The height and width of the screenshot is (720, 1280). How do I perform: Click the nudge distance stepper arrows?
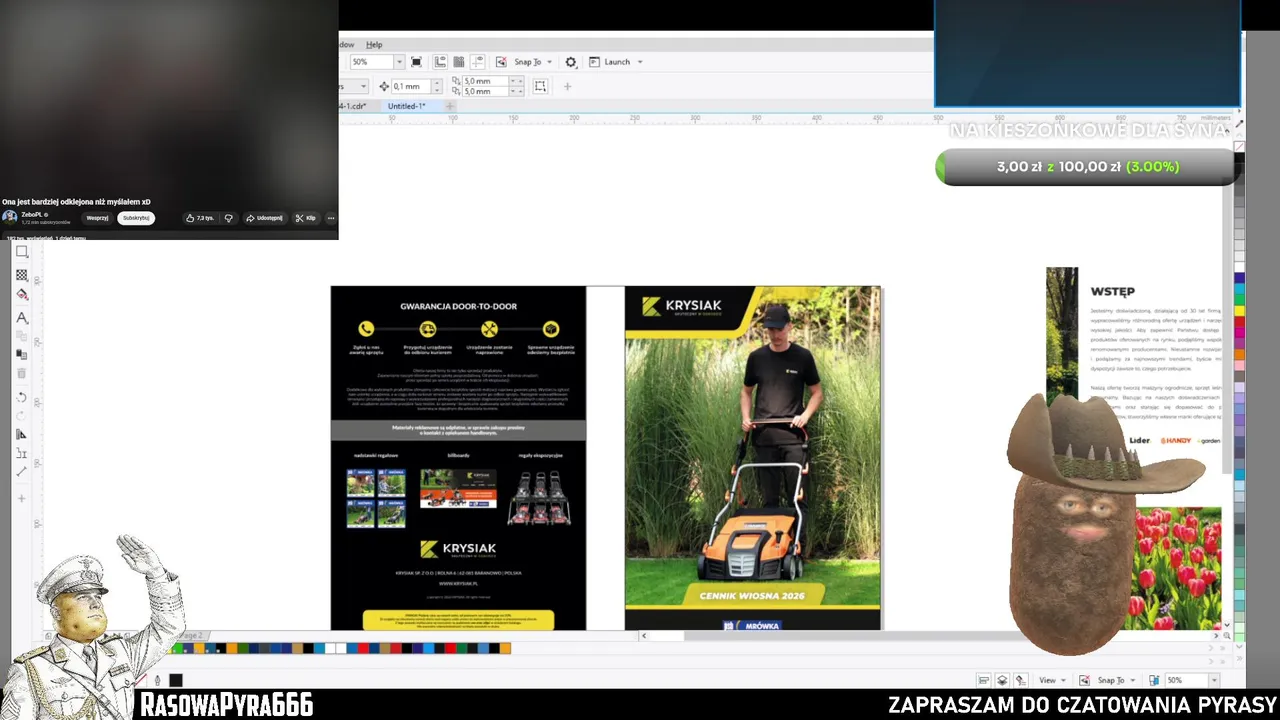[x=435, y=86]
